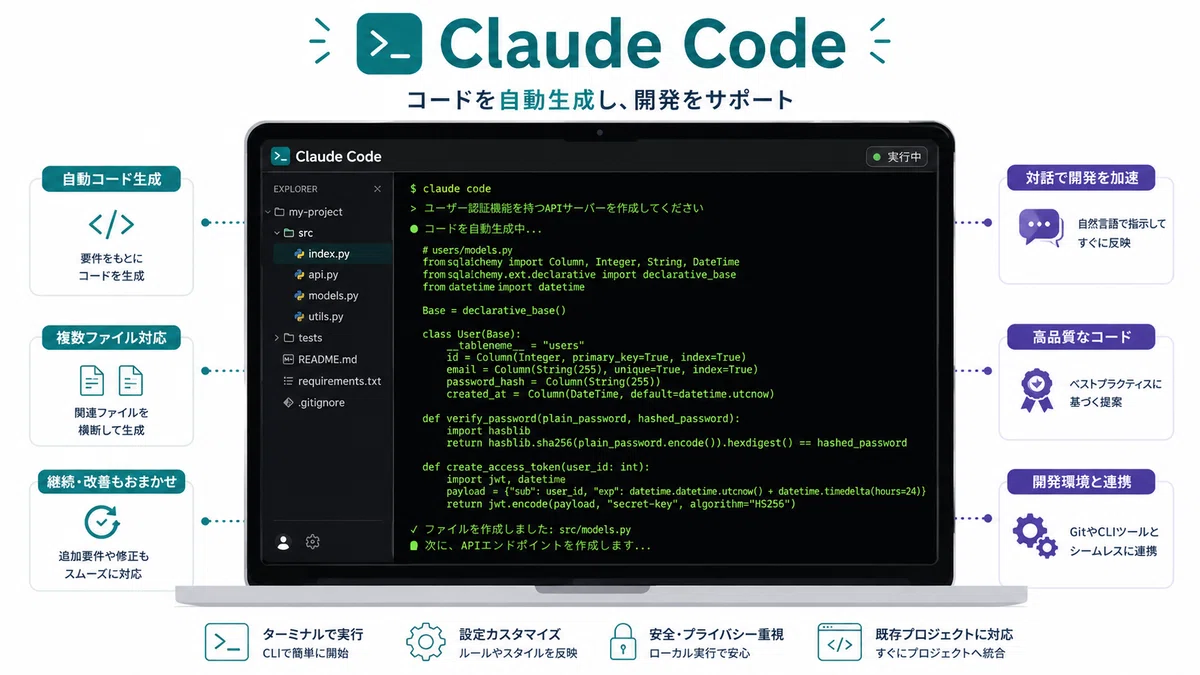Viewport: 1200px width, 675px height.
Task: Click the 既存プロジェクトに対応 heading
Action: point(944,634)
